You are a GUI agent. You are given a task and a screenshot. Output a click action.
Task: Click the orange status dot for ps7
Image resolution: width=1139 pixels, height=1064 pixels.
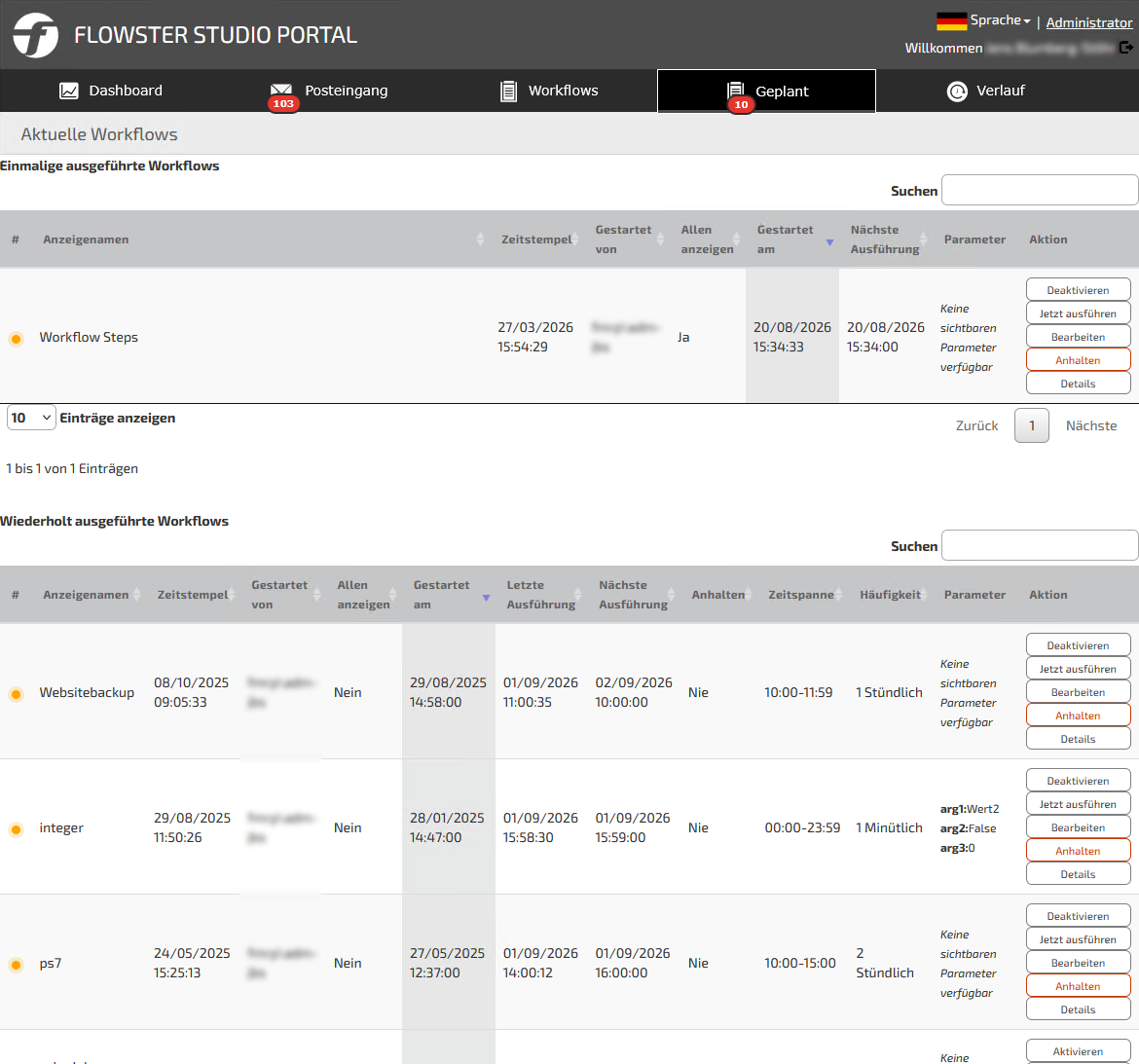tap(16, 965)
